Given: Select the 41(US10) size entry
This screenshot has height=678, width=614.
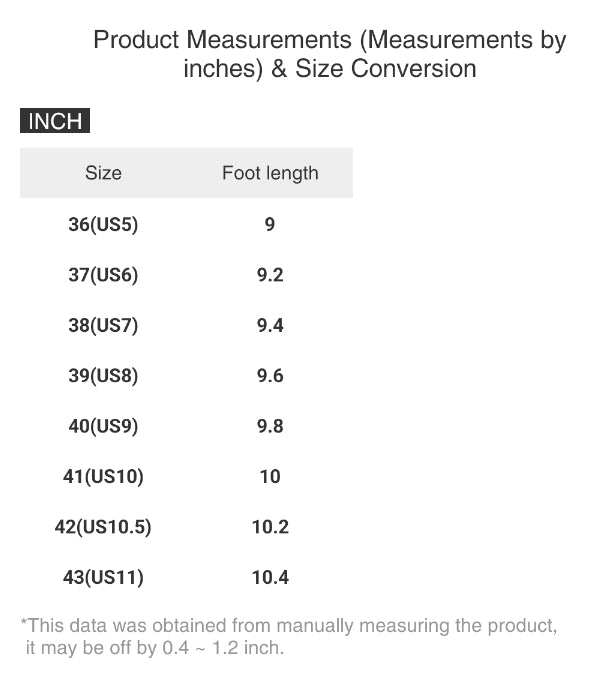Looking at the screenshot, I should tap(103, 476).
